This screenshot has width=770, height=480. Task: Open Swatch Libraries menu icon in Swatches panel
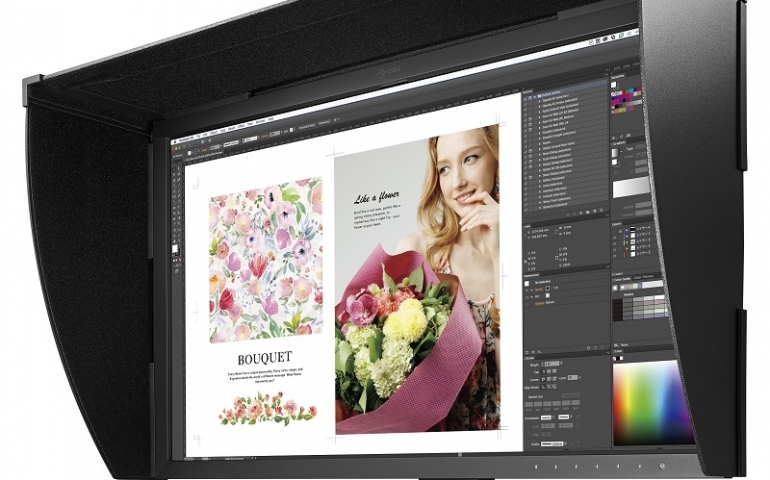click(613, 138)
